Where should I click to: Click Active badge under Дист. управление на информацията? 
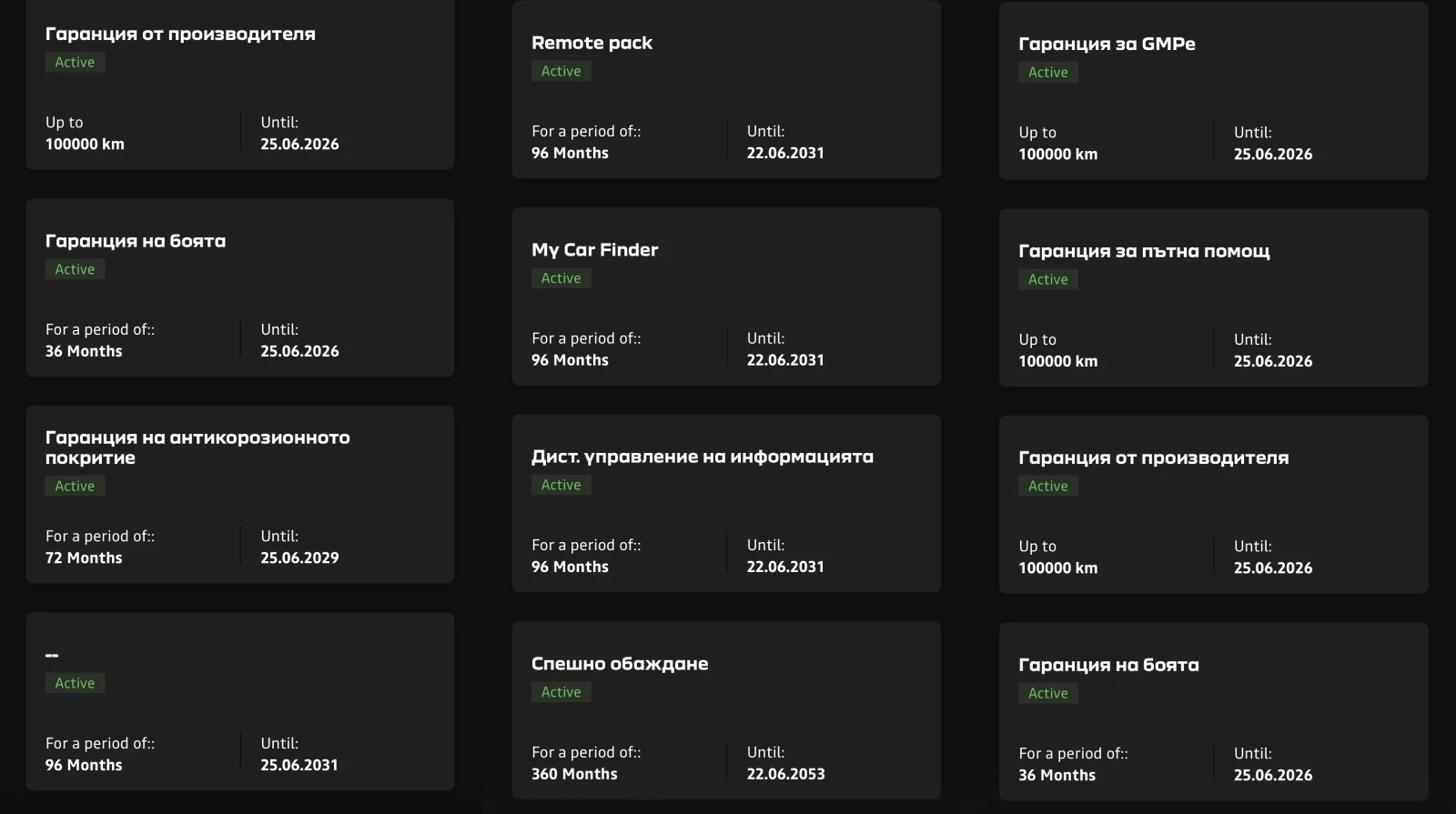coord(561,485)
